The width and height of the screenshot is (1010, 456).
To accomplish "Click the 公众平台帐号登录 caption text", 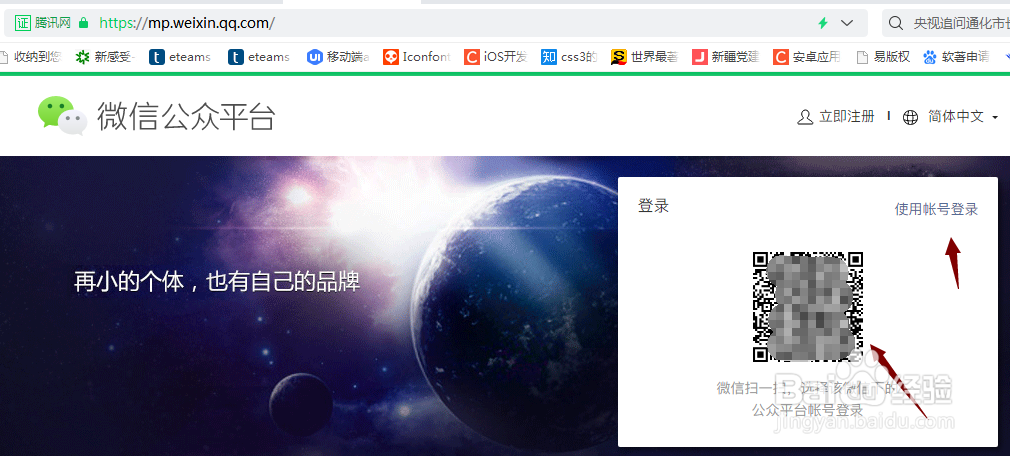I will pyautogui.click(x=807, y=410).
